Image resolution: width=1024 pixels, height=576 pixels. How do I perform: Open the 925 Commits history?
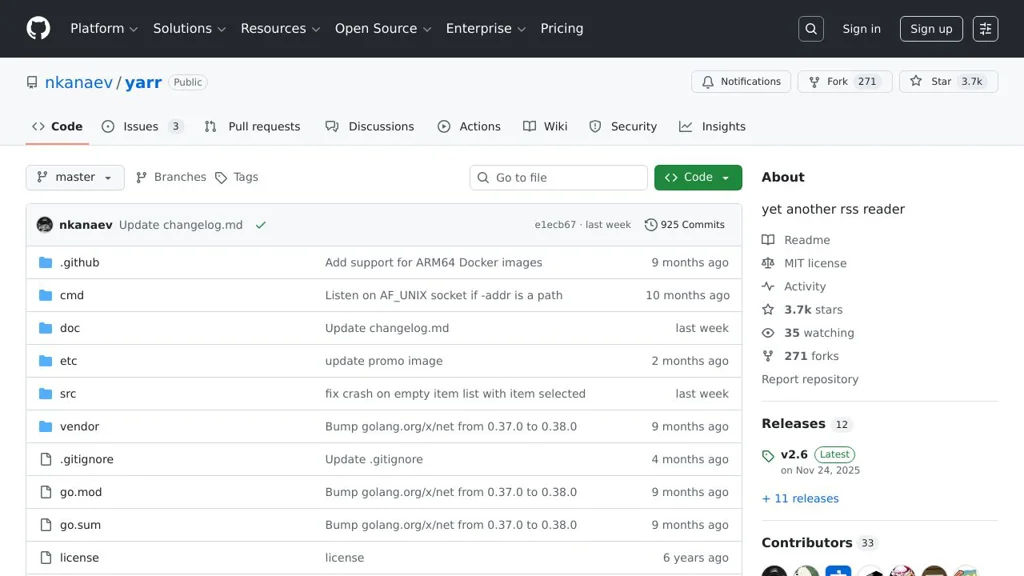click(x=685, y=225)
